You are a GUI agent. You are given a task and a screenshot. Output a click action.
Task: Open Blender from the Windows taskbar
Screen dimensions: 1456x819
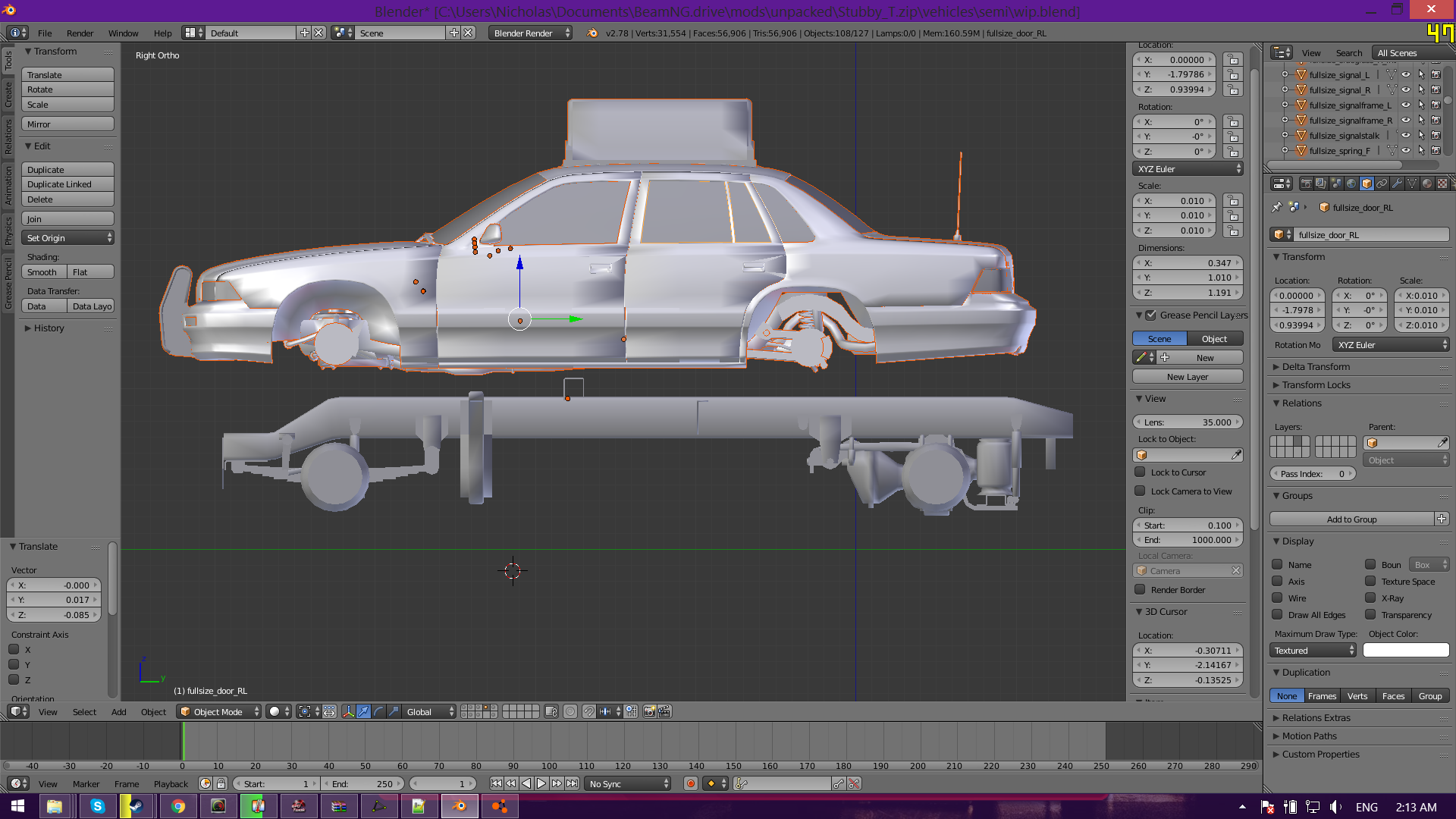tap(459, 806)
